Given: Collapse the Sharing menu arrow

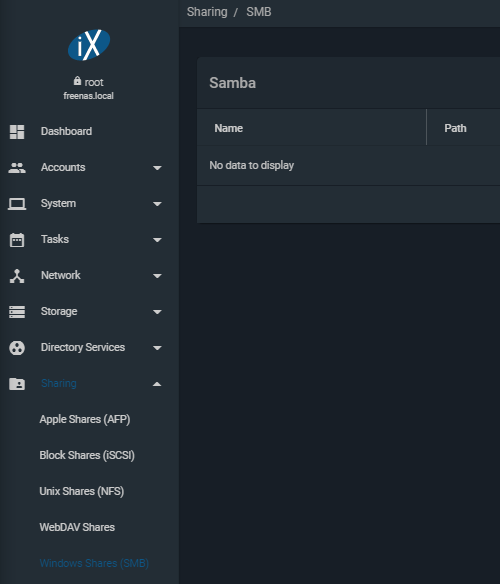Looking at the screenshot, I should point(157,384).
